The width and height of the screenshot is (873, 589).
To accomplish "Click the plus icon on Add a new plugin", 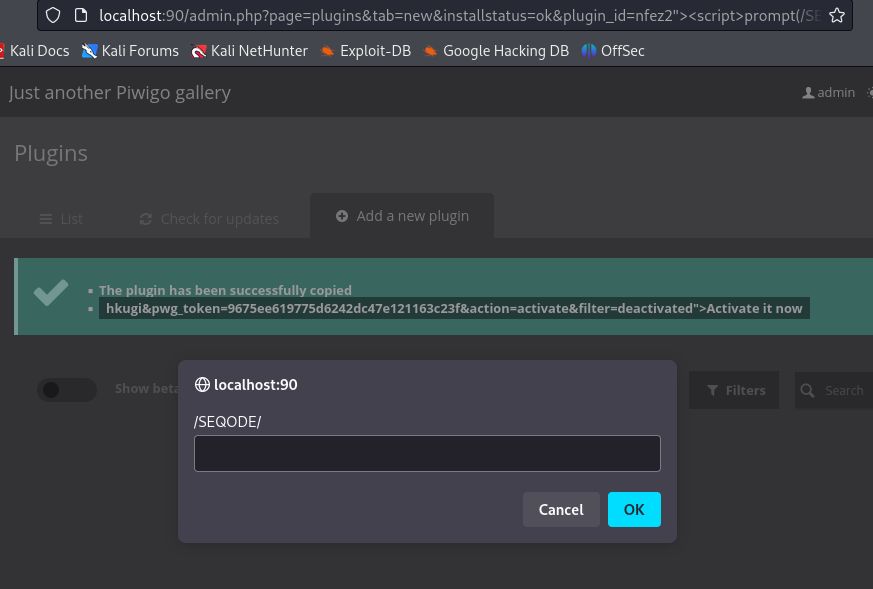I will 343,215.
